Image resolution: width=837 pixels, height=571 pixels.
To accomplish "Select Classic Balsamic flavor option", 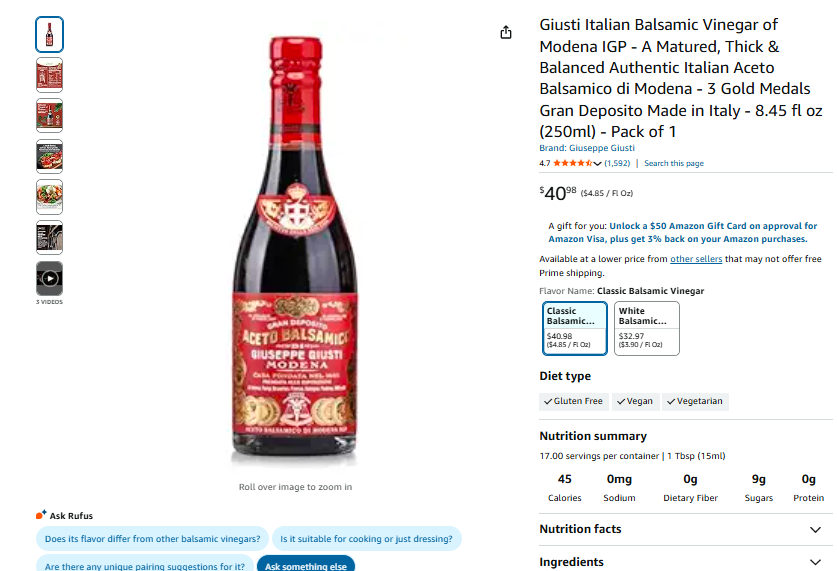I will tap(575, 328).
